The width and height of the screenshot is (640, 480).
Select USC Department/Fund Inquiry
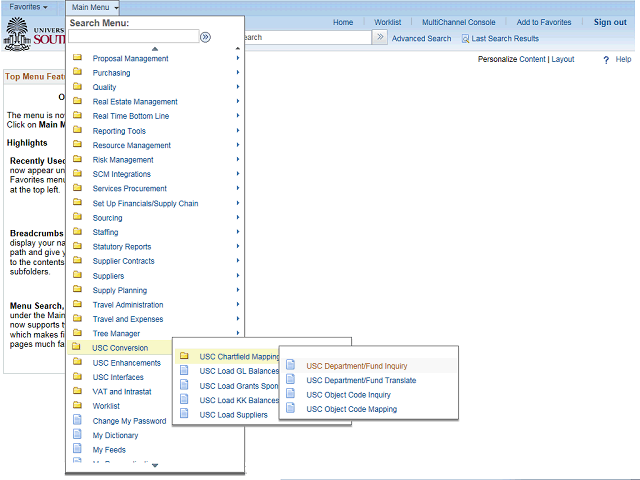coord(356,366)
